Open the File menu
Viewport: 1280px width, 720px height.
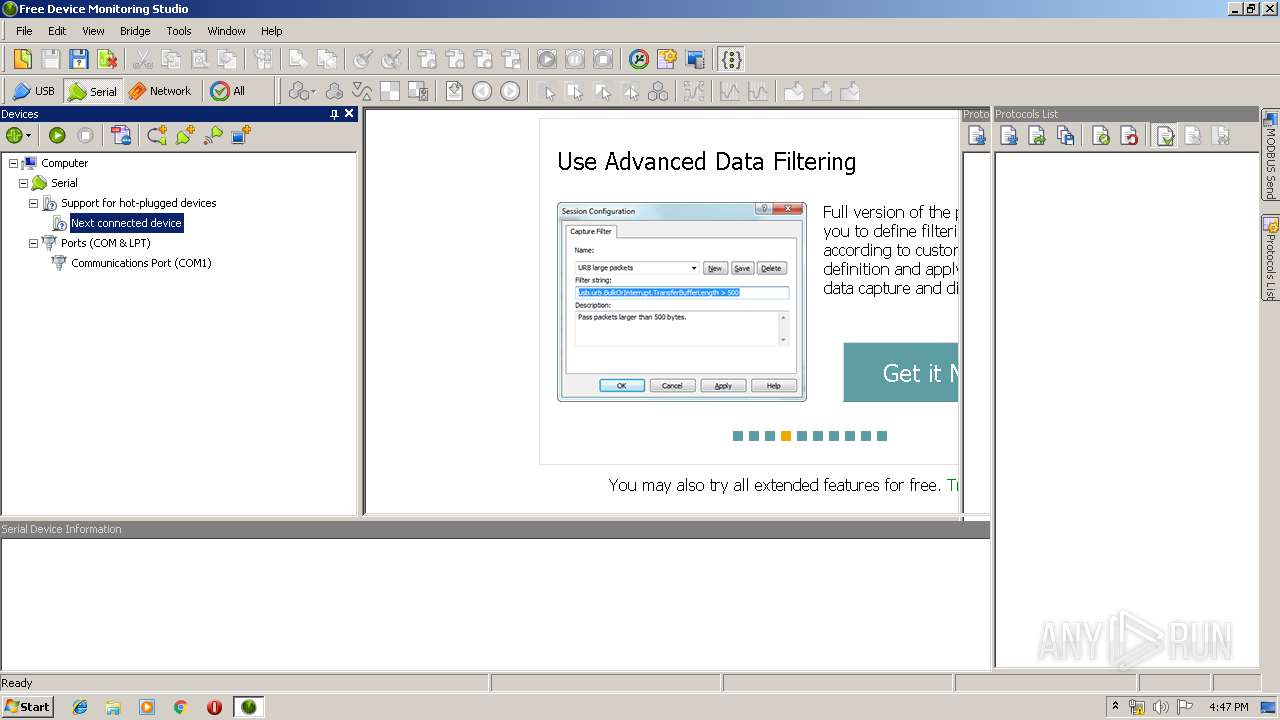pos(24,31)
